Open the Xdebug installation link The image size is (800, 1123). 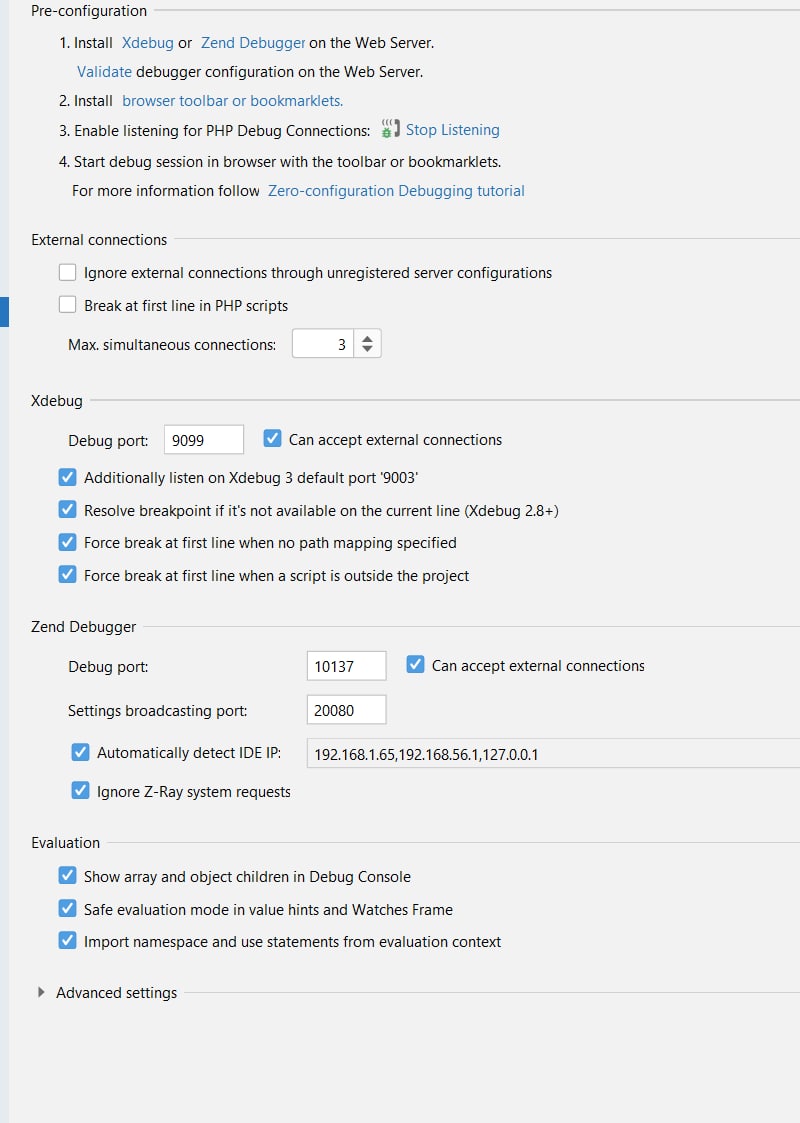[148, 43]
